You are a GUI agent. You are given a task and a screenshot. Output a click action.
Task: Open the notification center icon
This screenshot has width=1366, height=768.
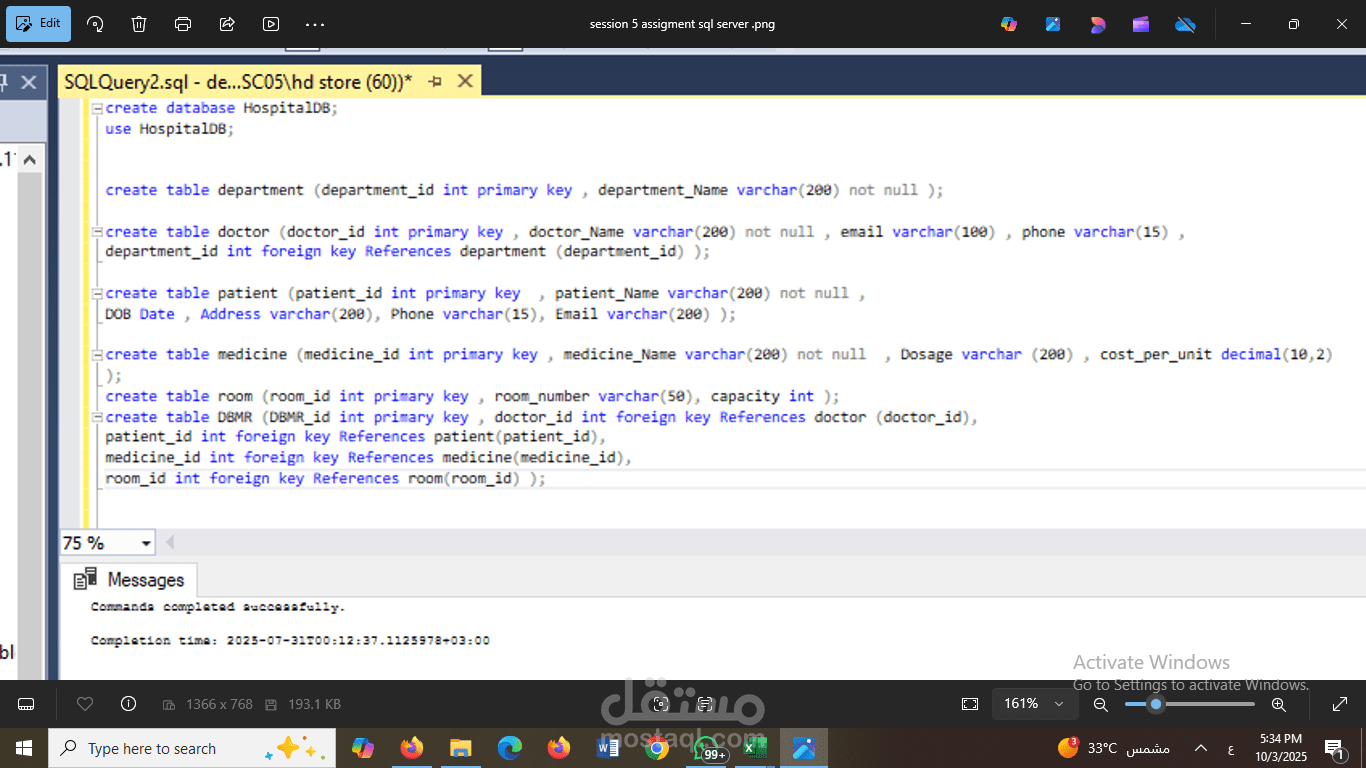pos(1335,748)
